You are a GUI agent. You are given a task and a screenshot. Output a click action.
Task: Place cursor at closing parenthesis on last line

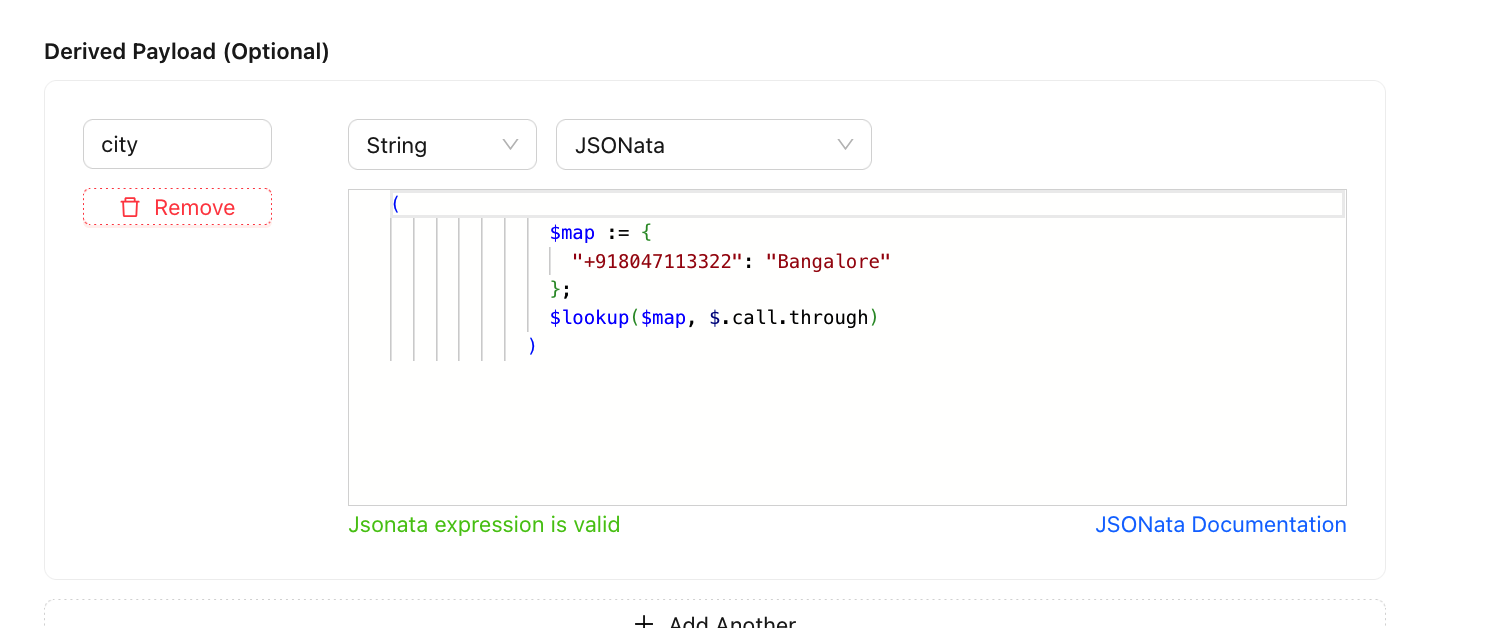pyautogui.click(x=532, y=346)
